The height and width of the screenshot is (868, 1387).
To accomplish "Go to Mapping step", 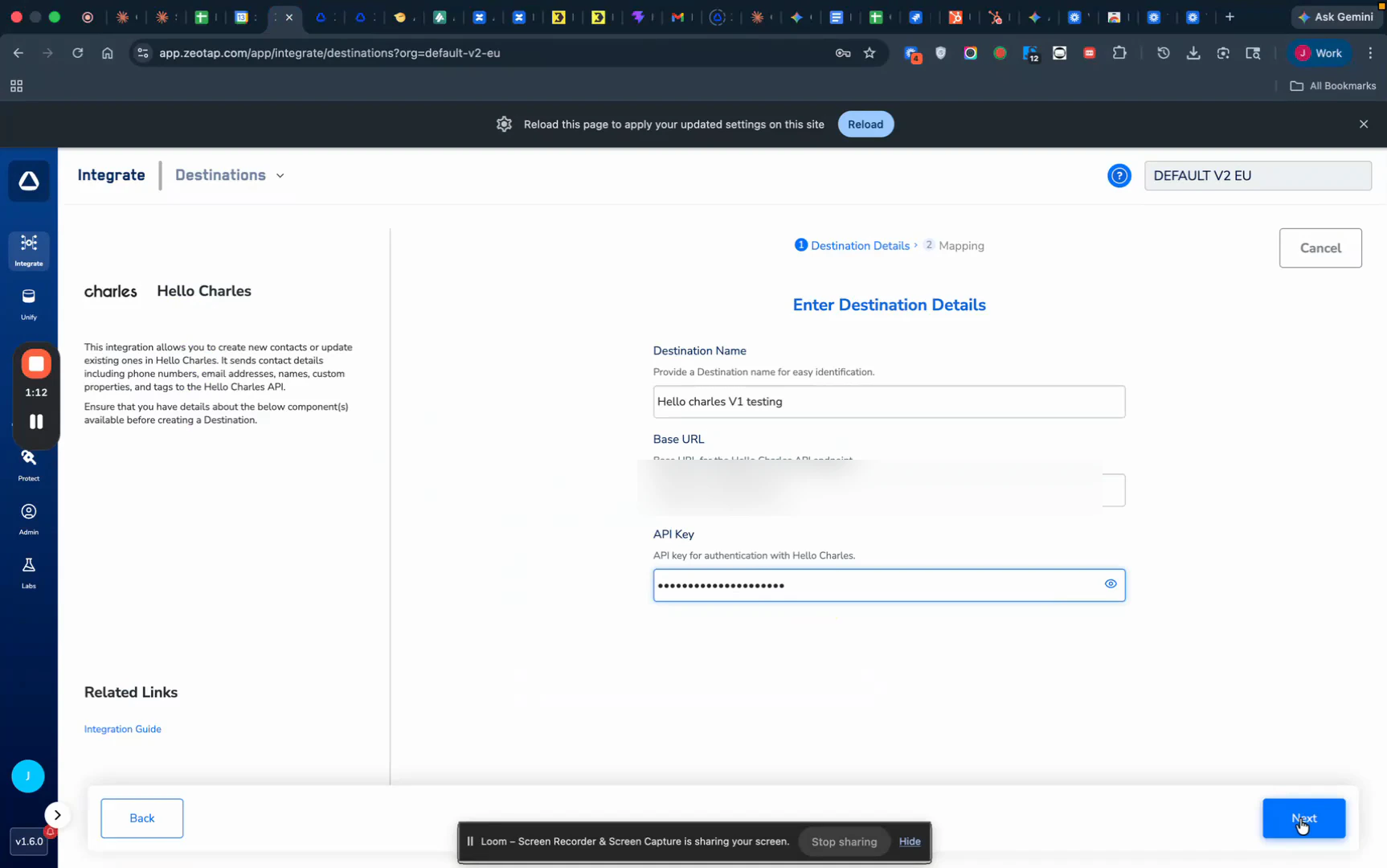I will (x=954, y=246).
